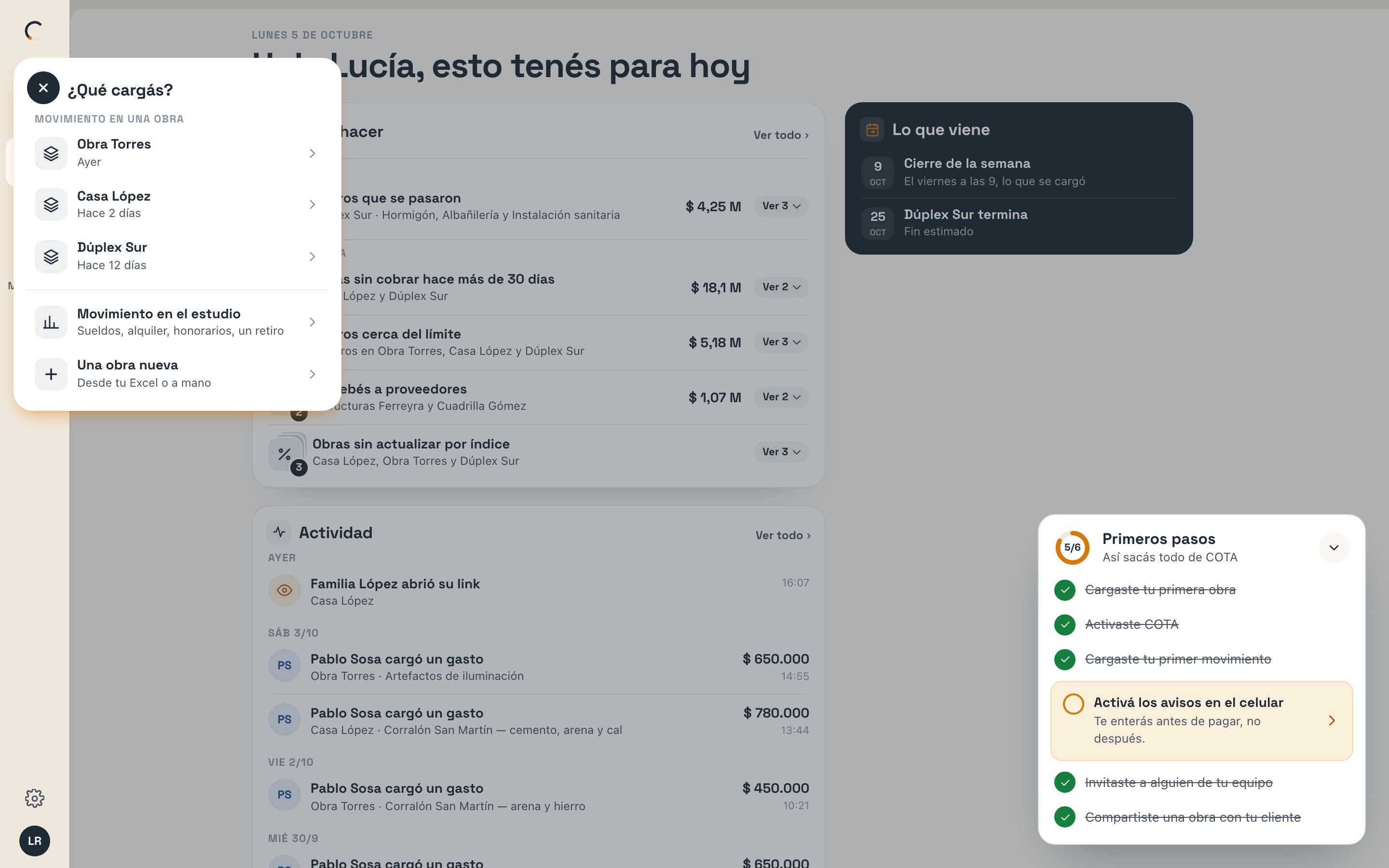Select Obra Torres in the popup
Image resolution: width=1389 pixels, height=868 pixels.
pos(177,153)
